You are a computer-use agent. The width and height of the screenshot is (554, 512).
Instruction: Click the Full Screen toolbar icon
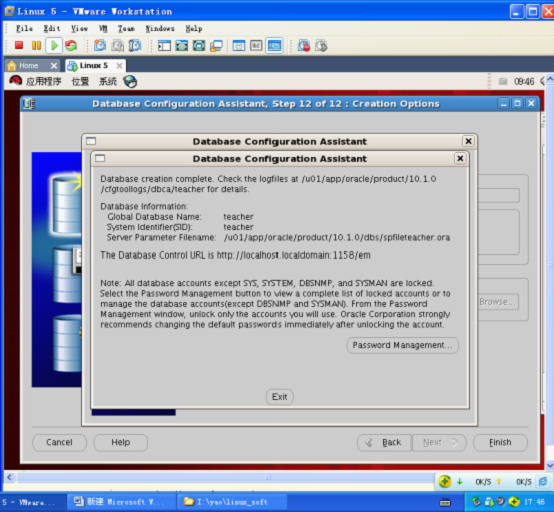[182, 46]
